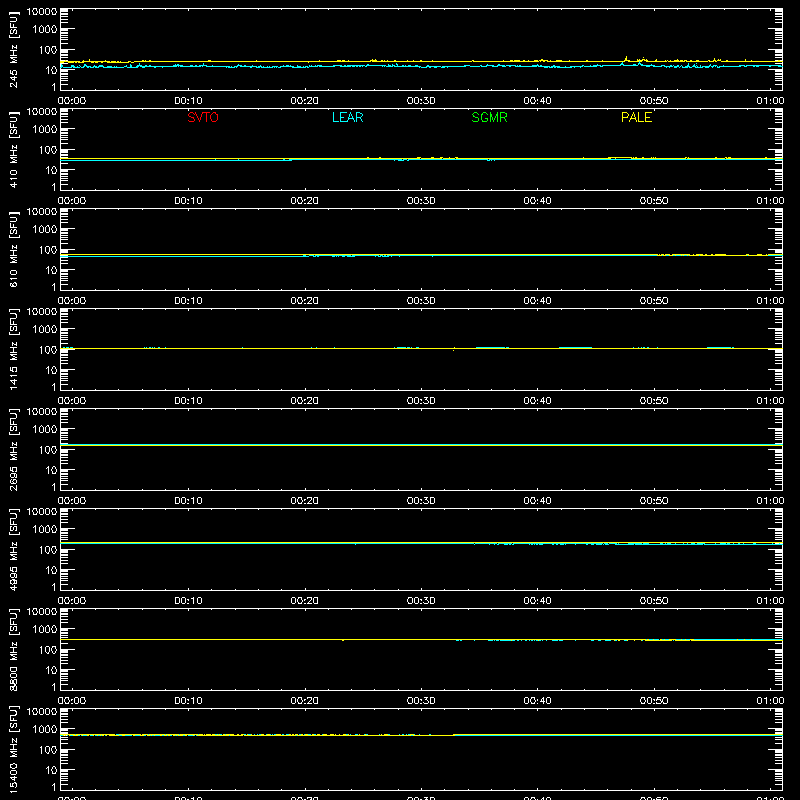This screenshot has height=800, width=800.
Task: Click 00:00 time label under 610 MHz plot
Action: point(72,301)
